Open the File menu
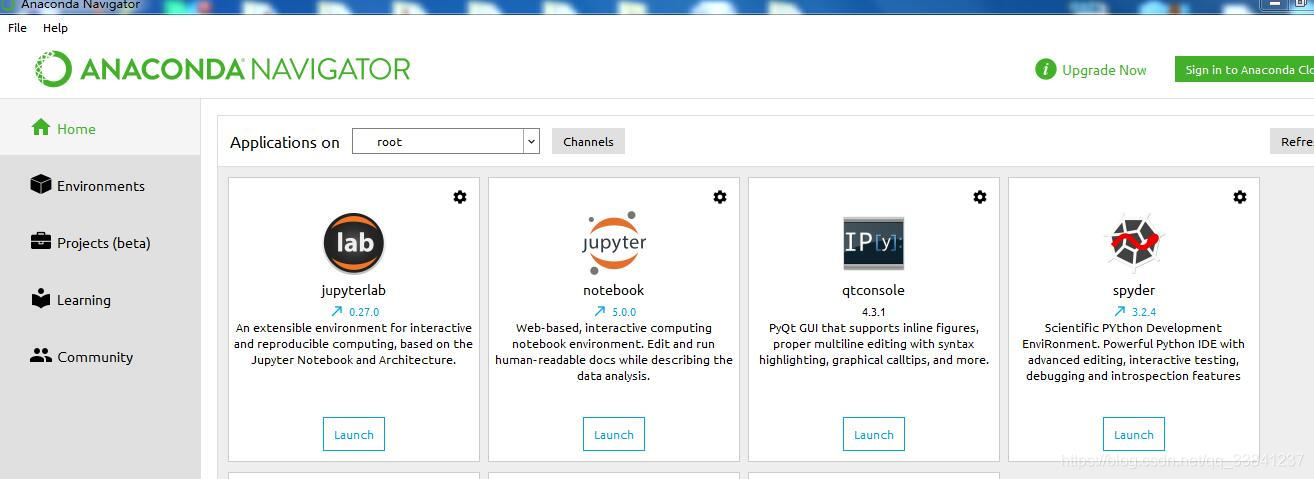This screenshot has height=479, width=1314. click(17, 28)
